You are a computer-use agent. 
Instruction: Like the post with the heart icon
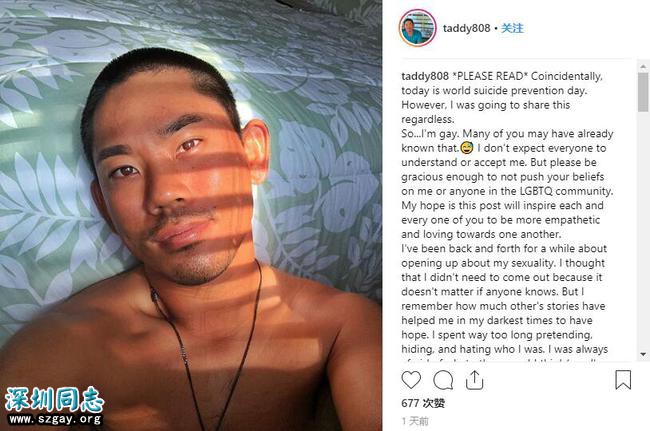[411, 380]
